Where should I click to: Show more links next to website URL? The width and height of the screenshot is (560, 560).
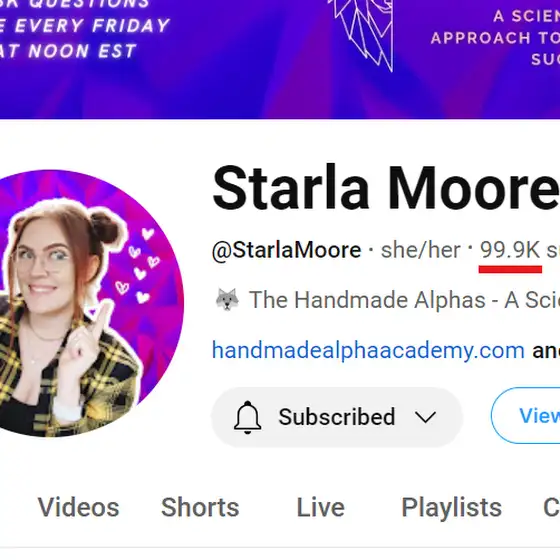[546, 351]
